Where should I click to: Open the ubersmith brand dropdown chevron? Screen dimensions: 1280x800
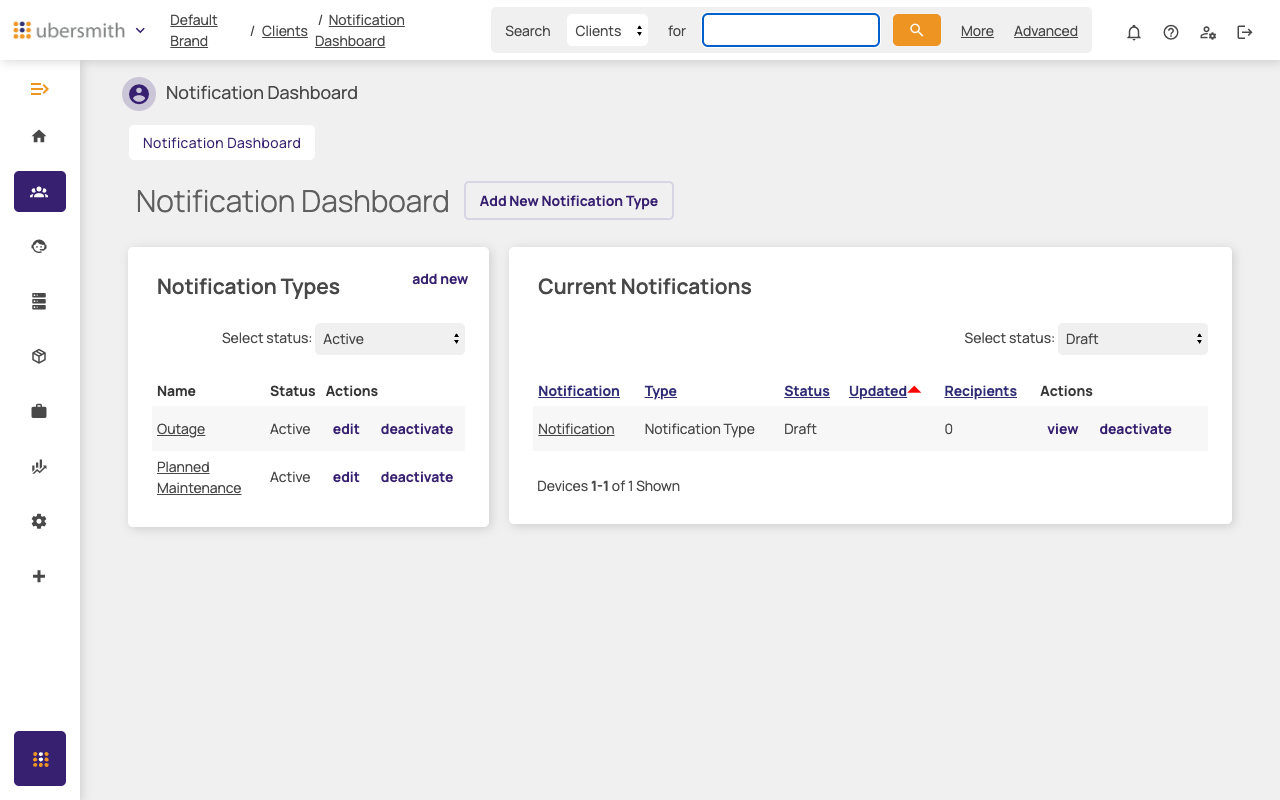140,30
